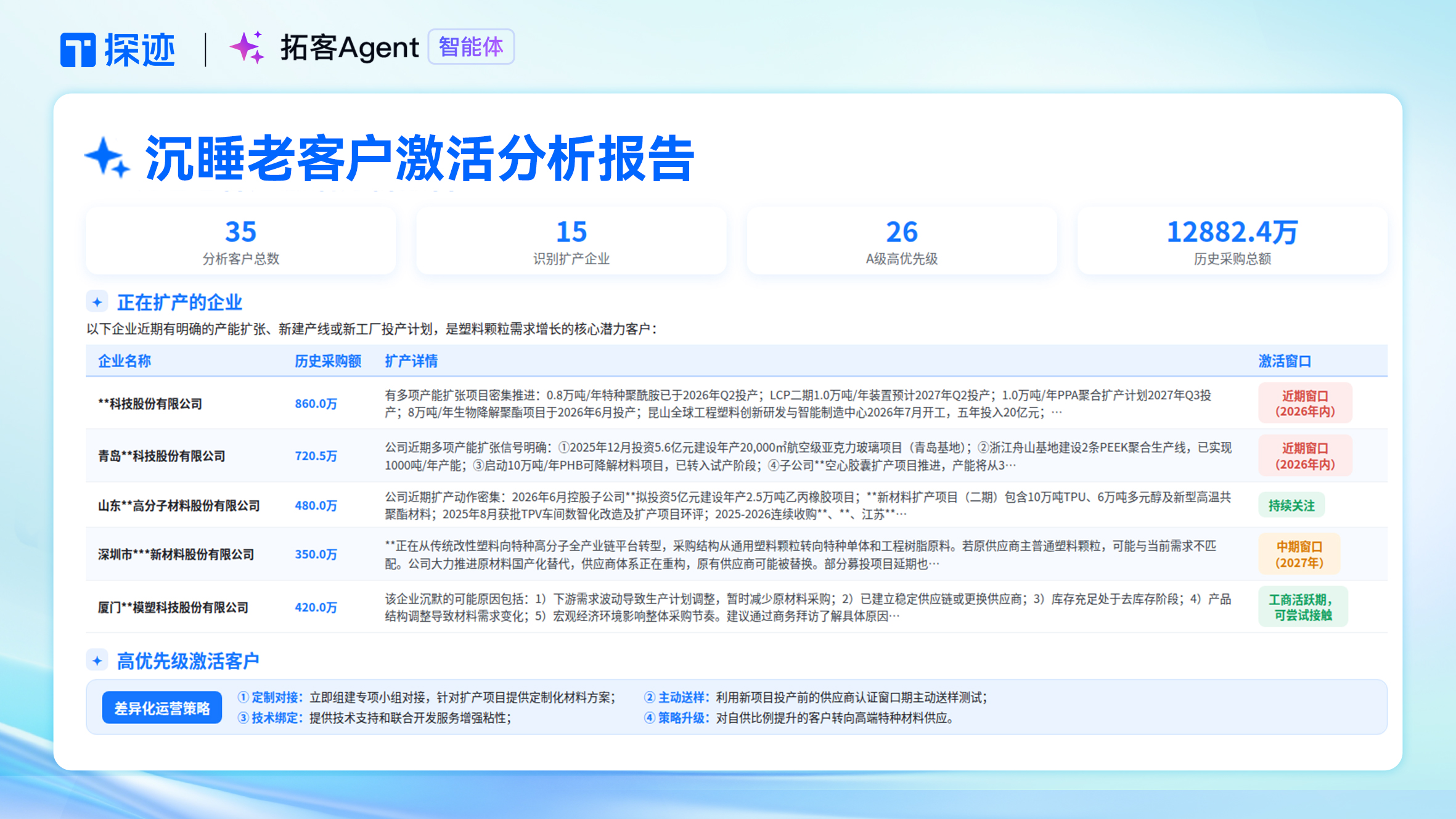Click the 持续关注 tag
The image size is (1456, 819).
point(1291,505)
